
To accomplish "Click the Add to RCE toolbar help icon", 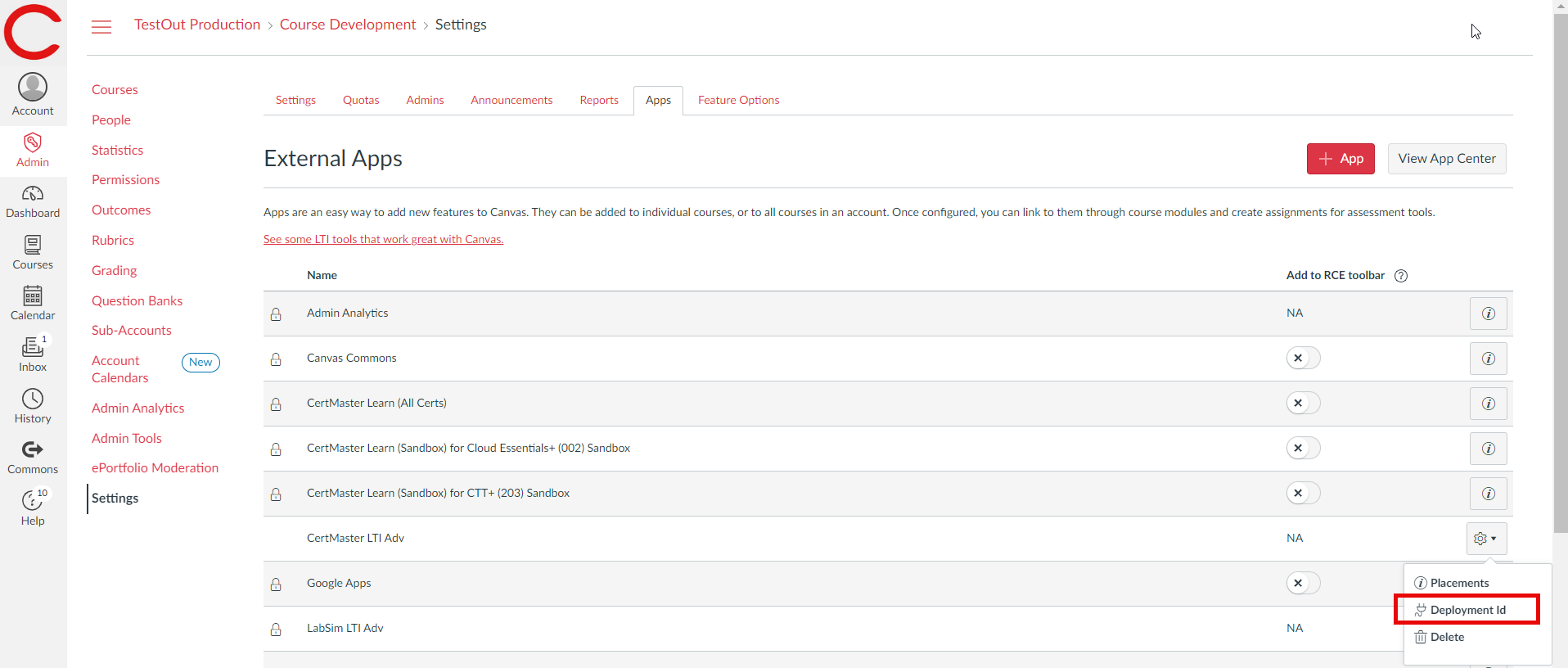I will point(1401,276).
